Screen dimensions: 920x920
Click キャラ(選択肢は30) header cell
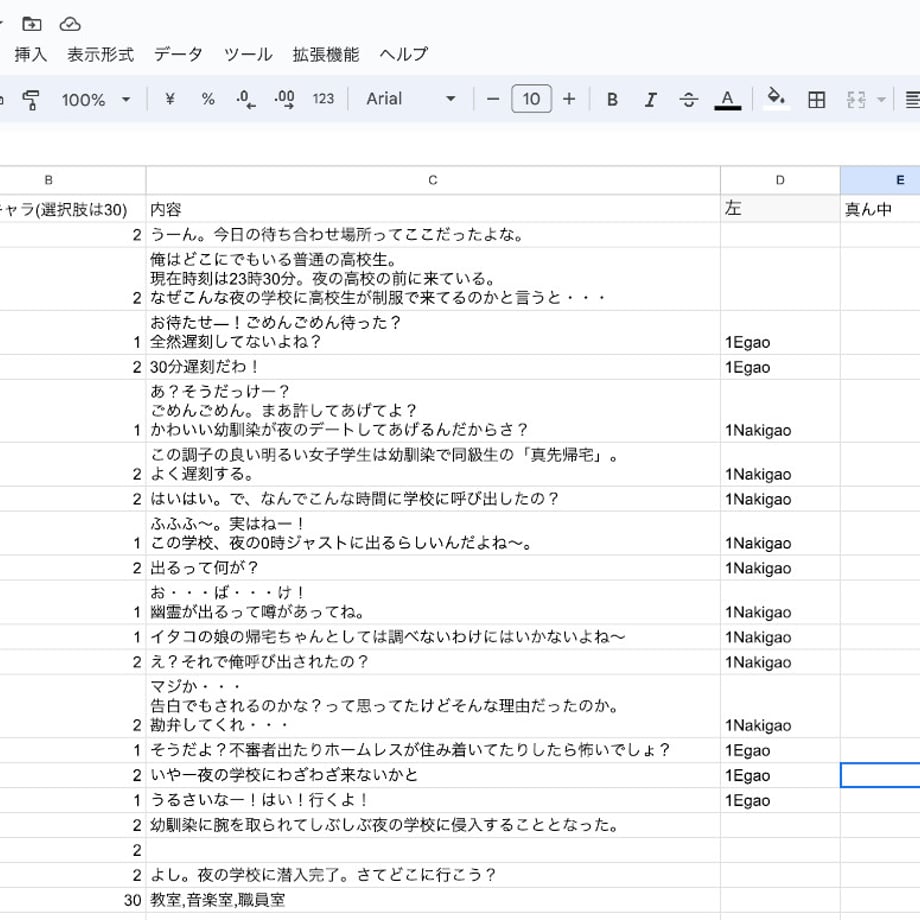[73, 209]
